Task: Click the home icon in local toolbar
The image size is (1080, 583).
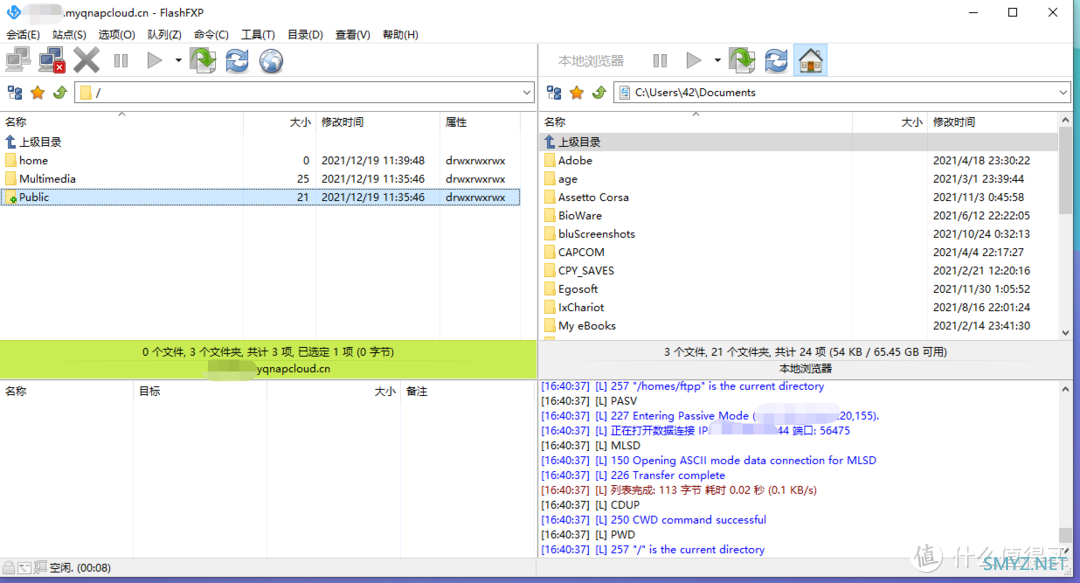Action: pyautogui.click(x=811, y=61)
